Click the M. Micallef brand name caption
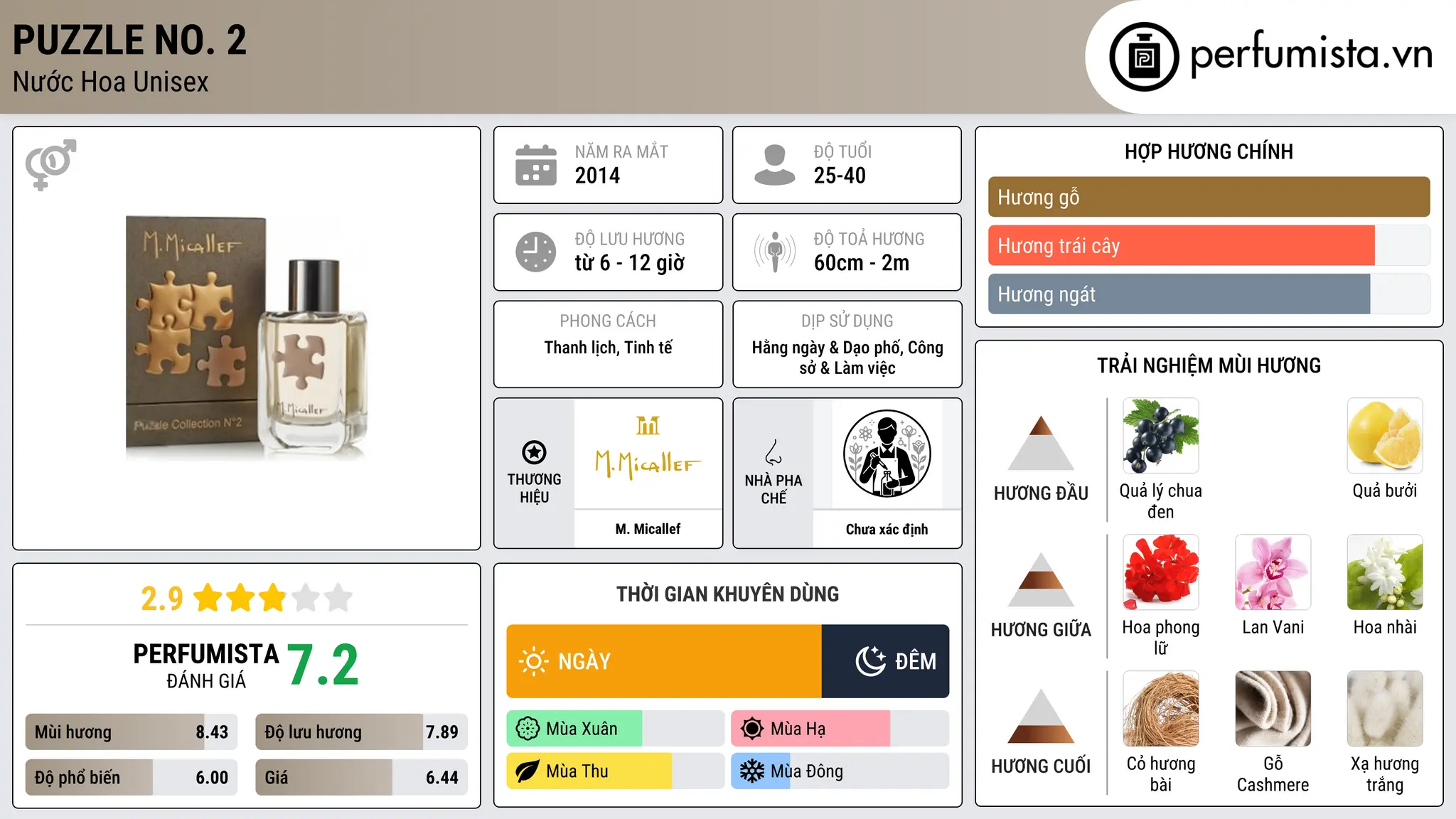Screen dimensions: 1456x819 click(648, 529)
